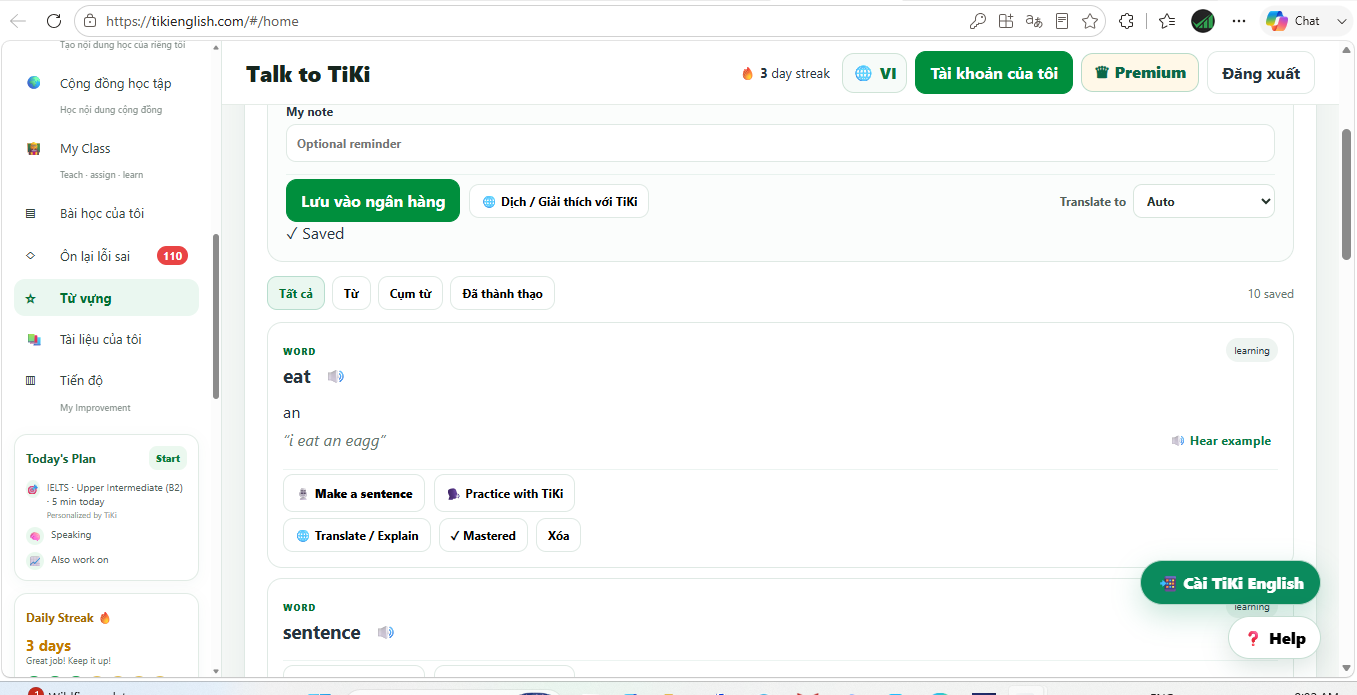Click the Lưu vào ngân hàng button
This screenshot has height=695, width=1357.
click(x=373, y=201)
